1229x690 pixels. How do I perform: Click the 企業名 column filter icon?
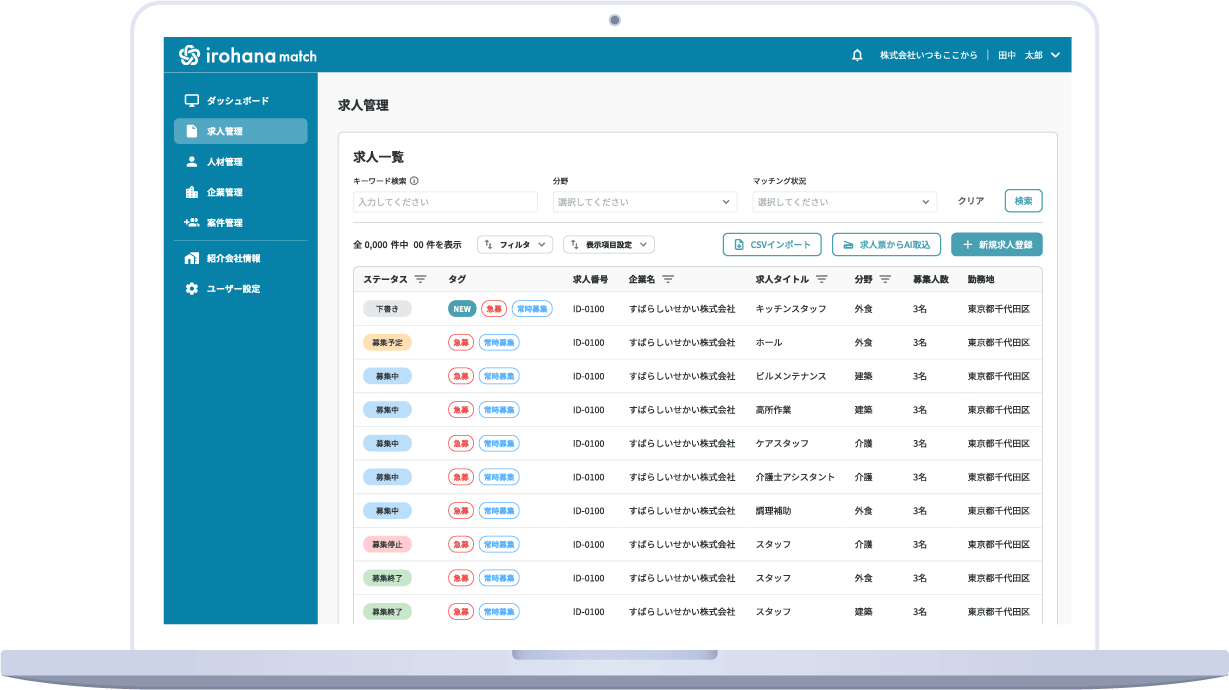pos(668,279)
